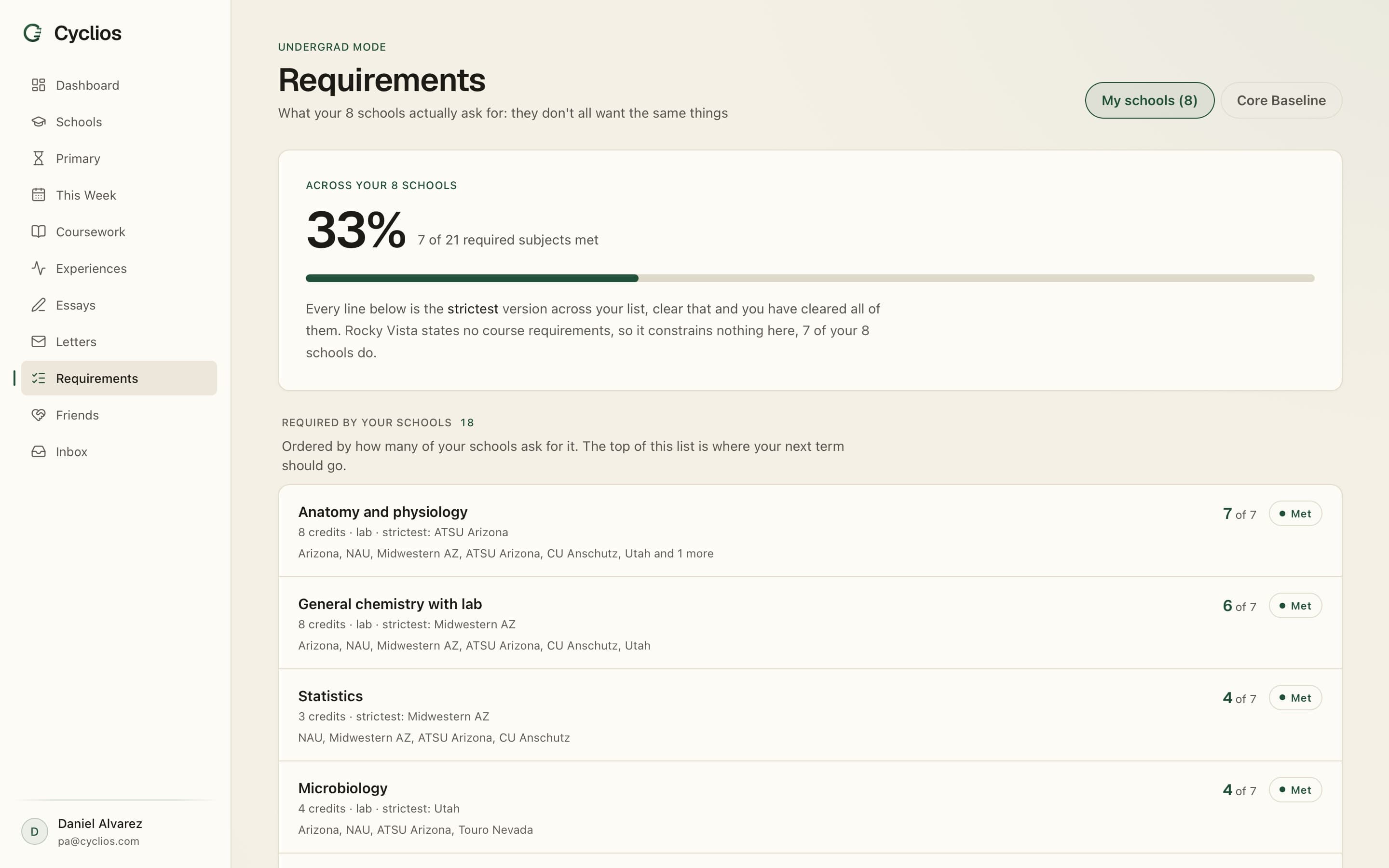Open the Letters label in sidebar
This screenshot has width=1389, height=868.
coord(76,342)
